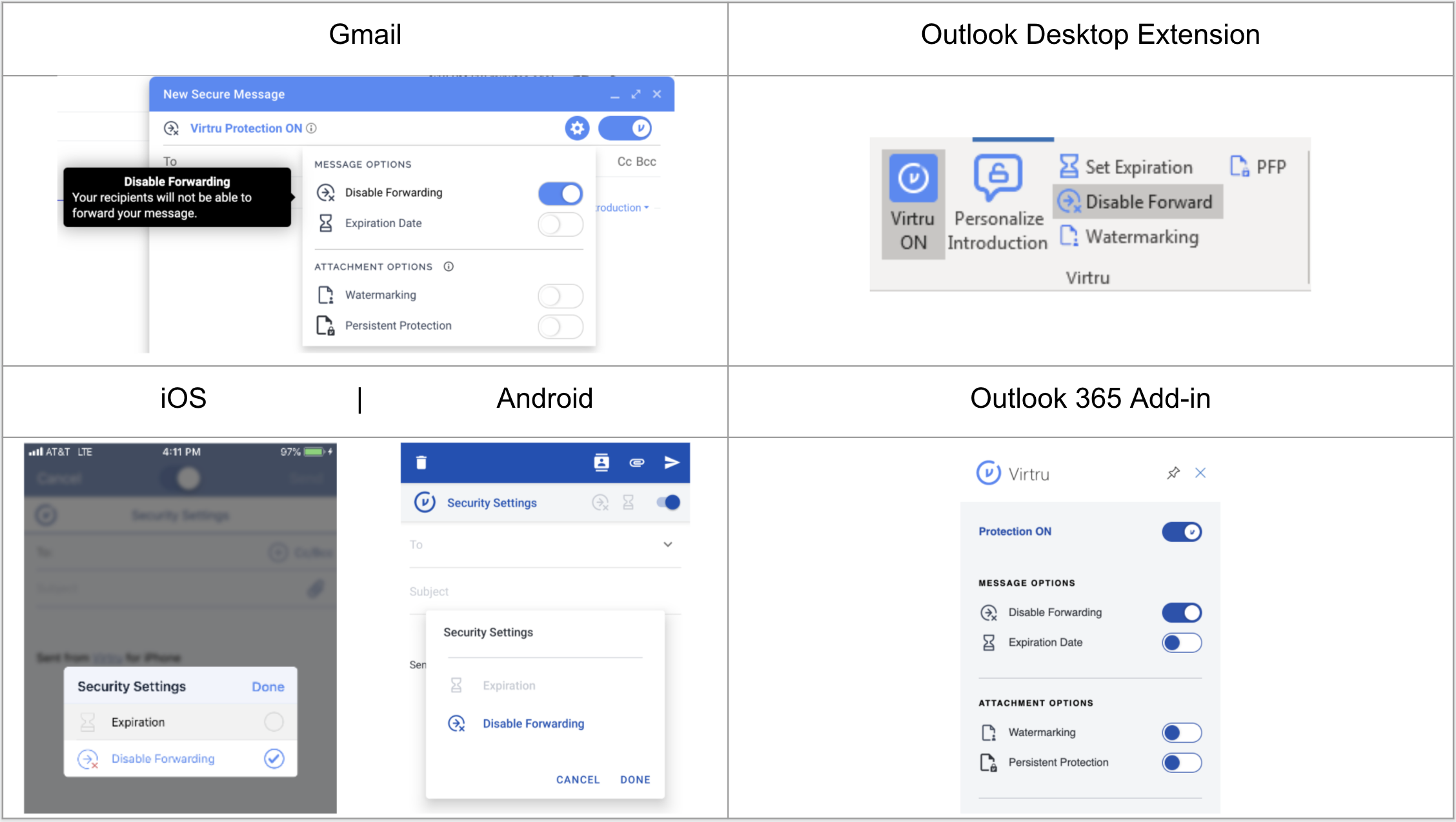Screen dimensions: 1456x822
Task: Enable Persistent Protection switch in Gmail panel
Action: click(560, 326)
